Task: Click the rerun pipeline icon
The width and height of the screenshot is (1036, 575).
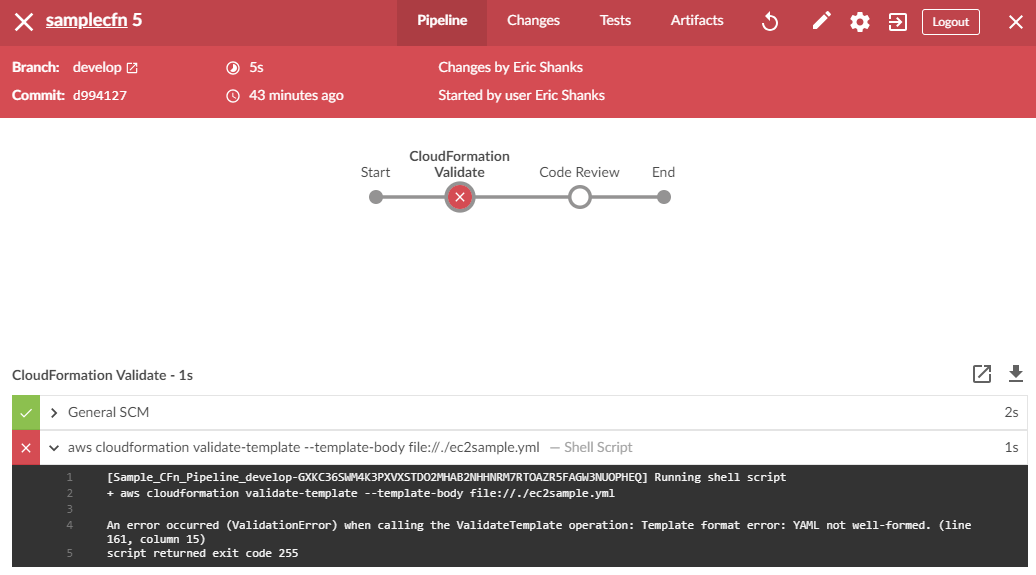Action: click(x=770, y=22)
